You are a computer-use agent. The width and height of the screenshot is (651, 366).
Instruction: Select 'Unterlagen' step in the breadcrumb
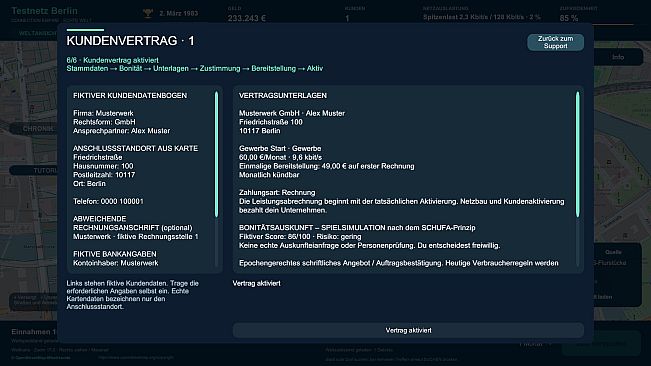pos(171,68)
